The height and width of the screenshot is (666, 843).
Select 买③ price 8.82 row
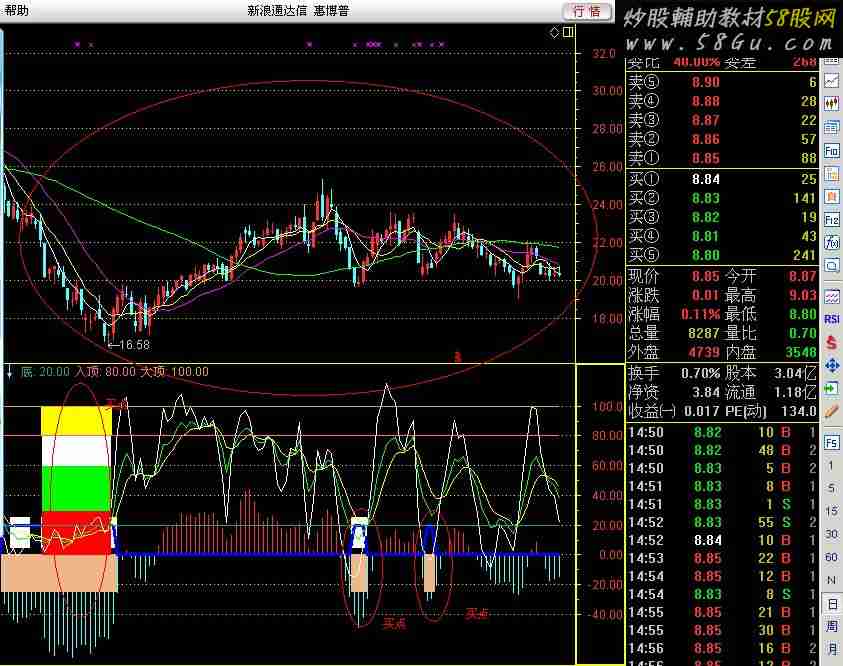point(722,217)
